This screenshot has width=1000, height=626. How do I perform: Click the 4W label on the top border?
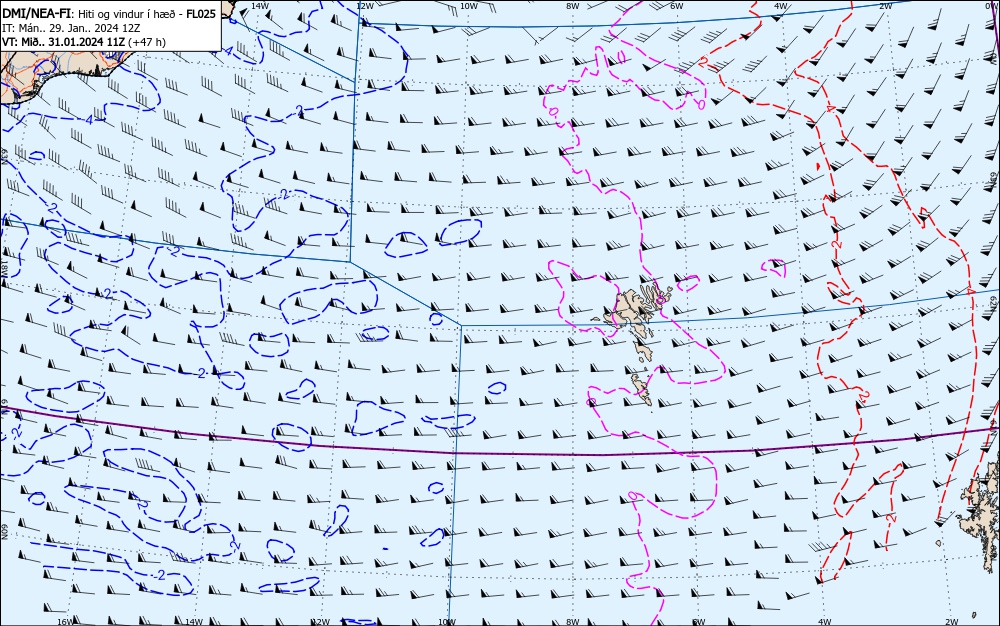(x=781, y=6)
